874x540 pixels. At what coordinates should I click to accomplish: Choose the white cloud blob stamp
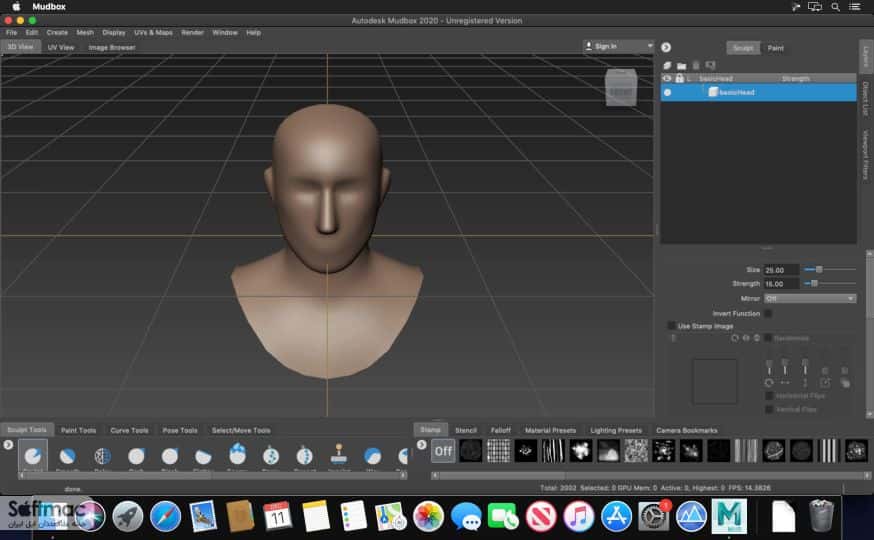580,451
